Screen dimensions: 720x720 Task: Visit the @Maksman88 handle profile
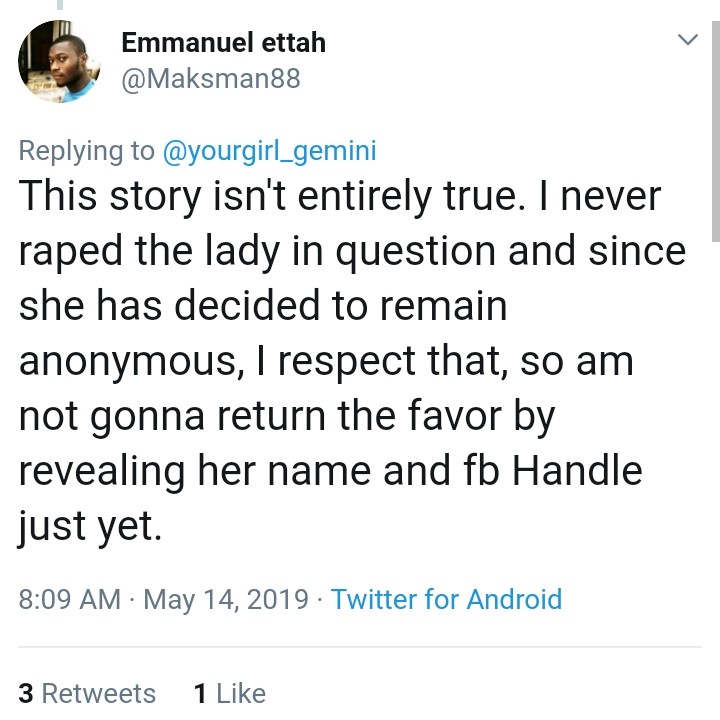[x=210, y=79]
